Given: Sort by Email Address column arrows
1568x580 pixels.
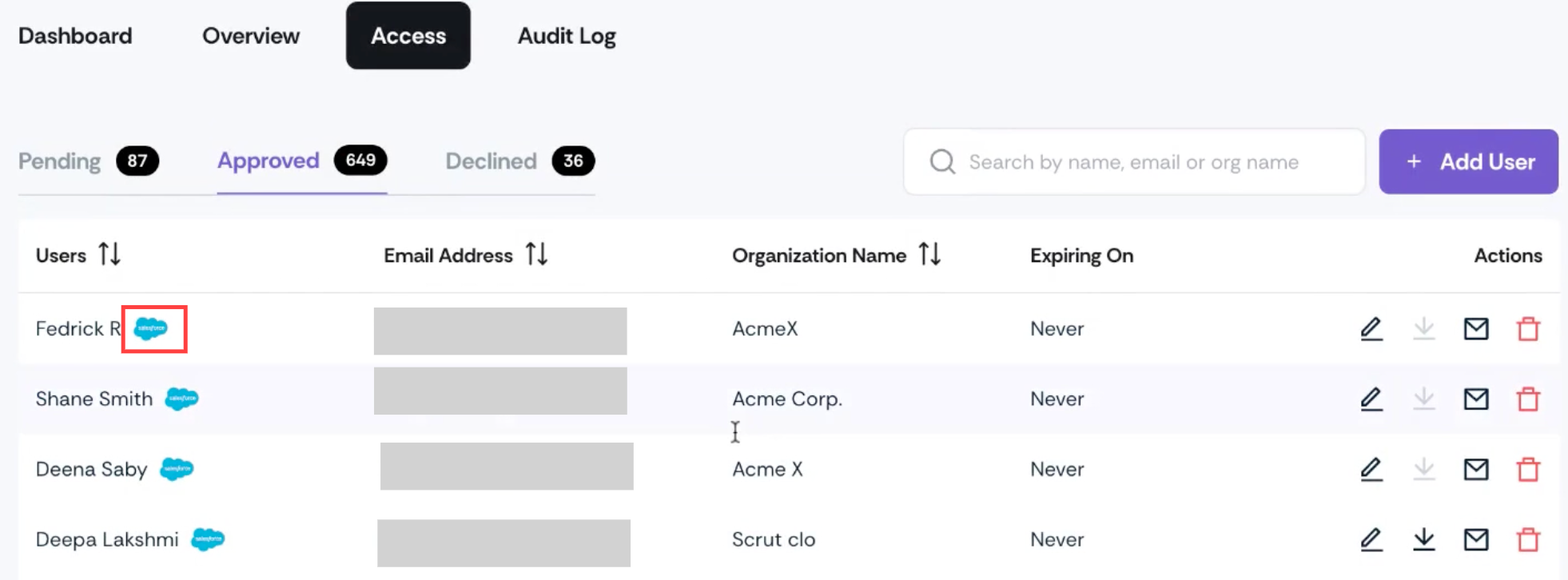Looking at the screenshot, I should pos(536,255).
